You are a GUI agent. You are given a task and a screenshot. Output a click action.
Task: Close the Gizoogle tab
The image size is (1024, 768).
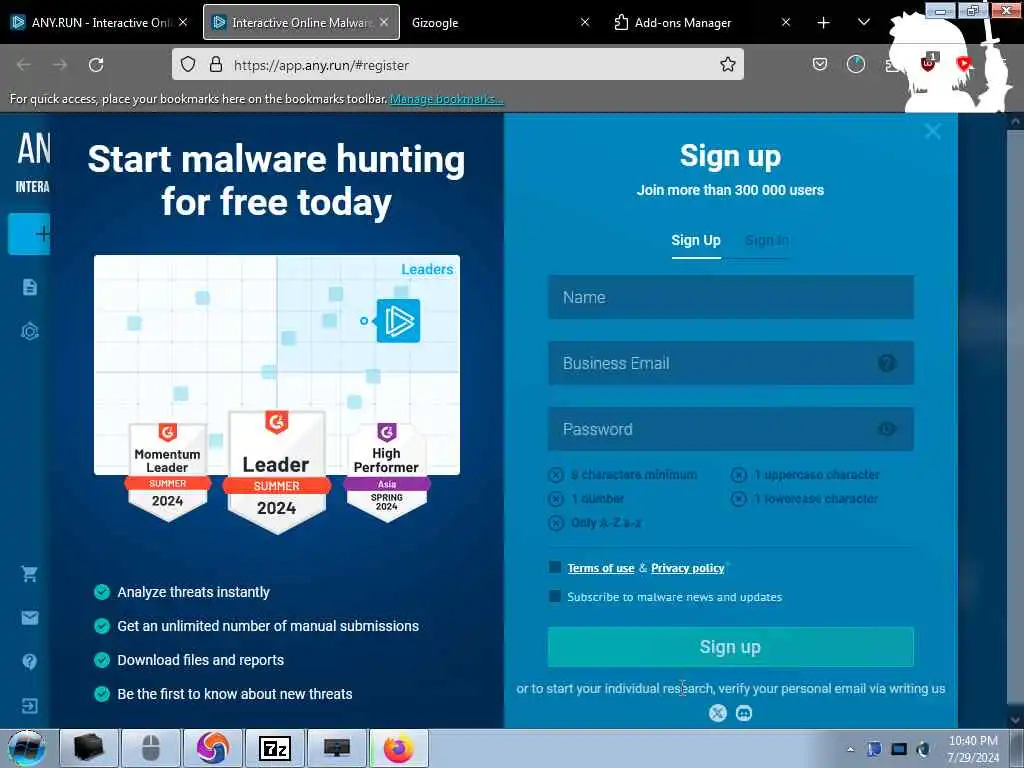coord(584,23)
